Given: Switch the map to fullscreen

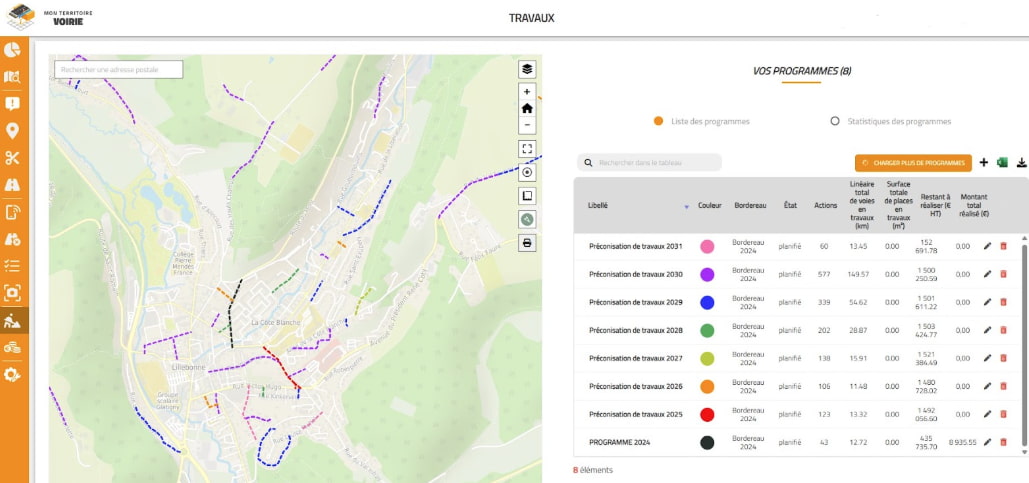Looking at the screenshot, I should coord(527,148).
